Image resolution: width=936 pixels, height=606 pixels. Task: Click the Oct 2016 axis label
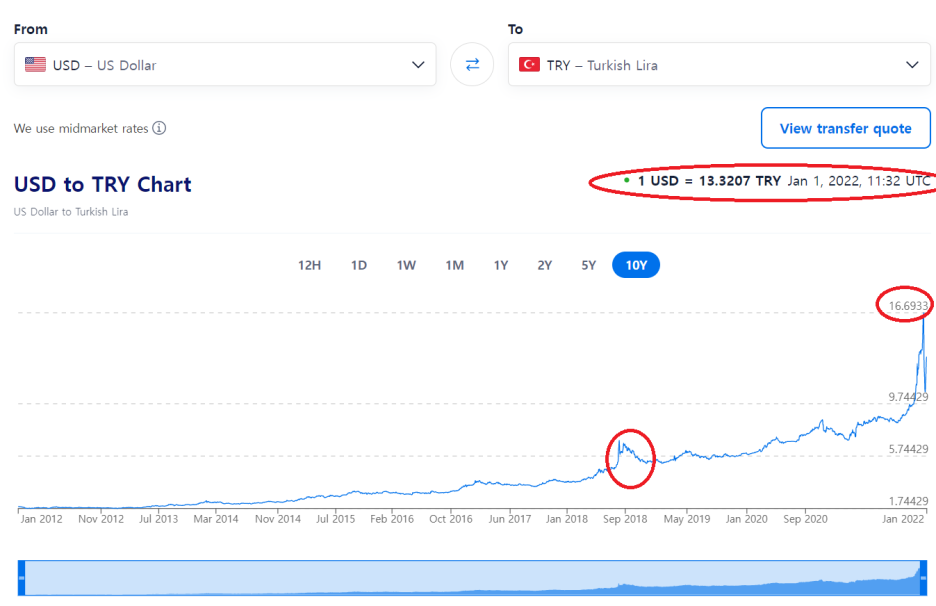point(451,519)
